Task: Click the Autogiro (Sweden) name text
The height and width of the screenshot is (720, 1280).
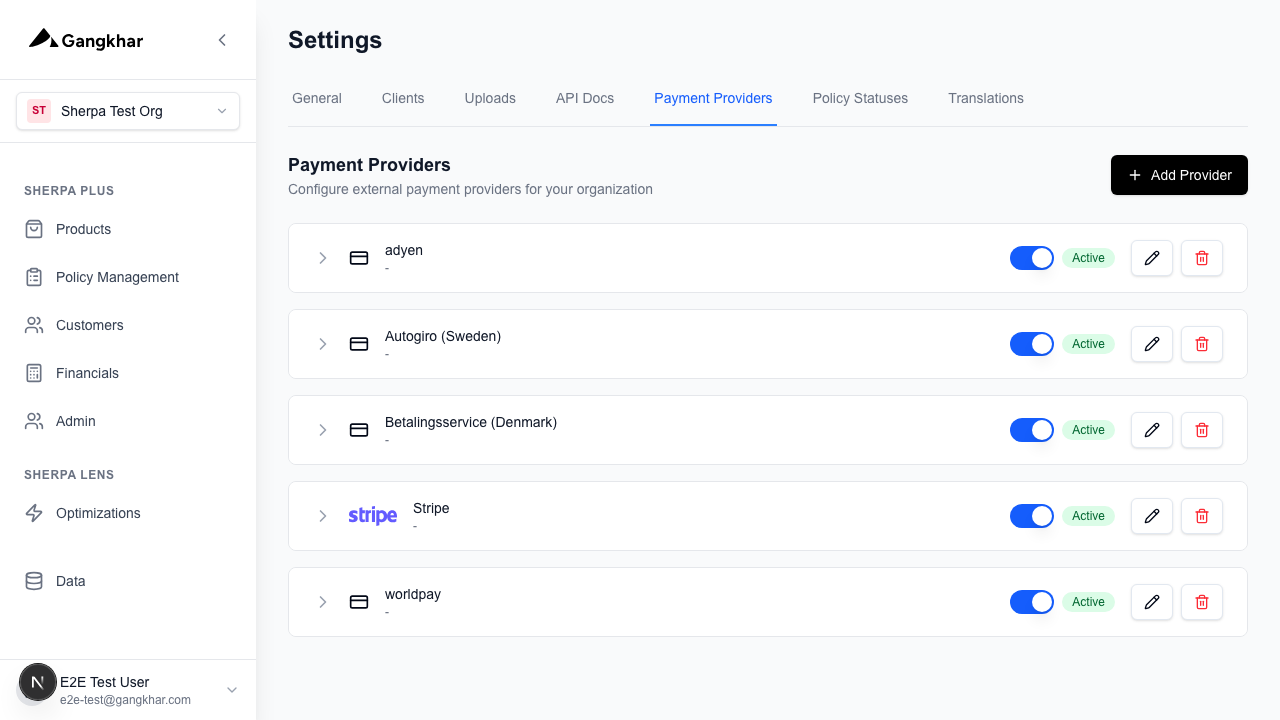Action: coord(443,336)
